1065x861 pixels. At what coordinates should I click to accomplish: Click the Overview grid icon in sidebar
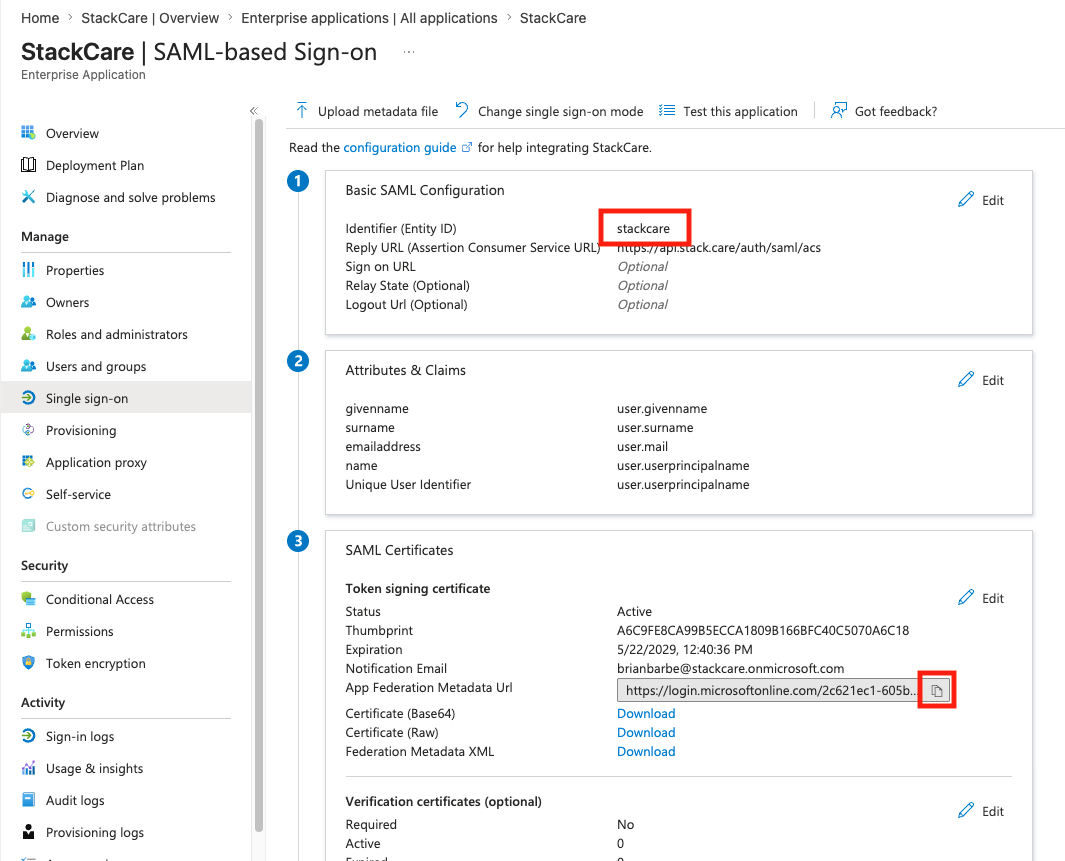(x=28, y=132)
